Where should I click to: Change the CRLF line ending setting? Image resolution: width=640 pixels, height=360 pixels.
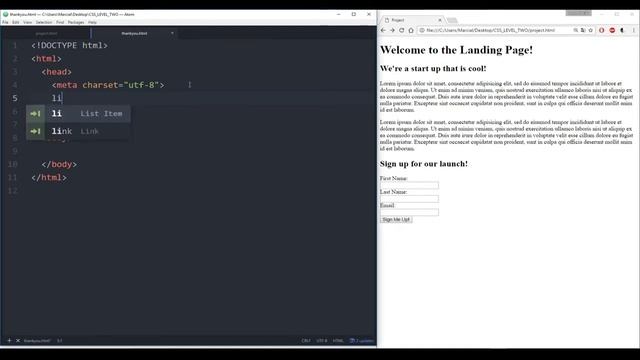[306, 341]
